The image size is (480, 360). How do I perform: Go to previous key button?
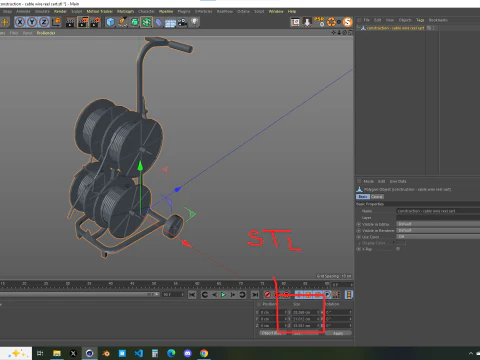[x=205, y=295]
